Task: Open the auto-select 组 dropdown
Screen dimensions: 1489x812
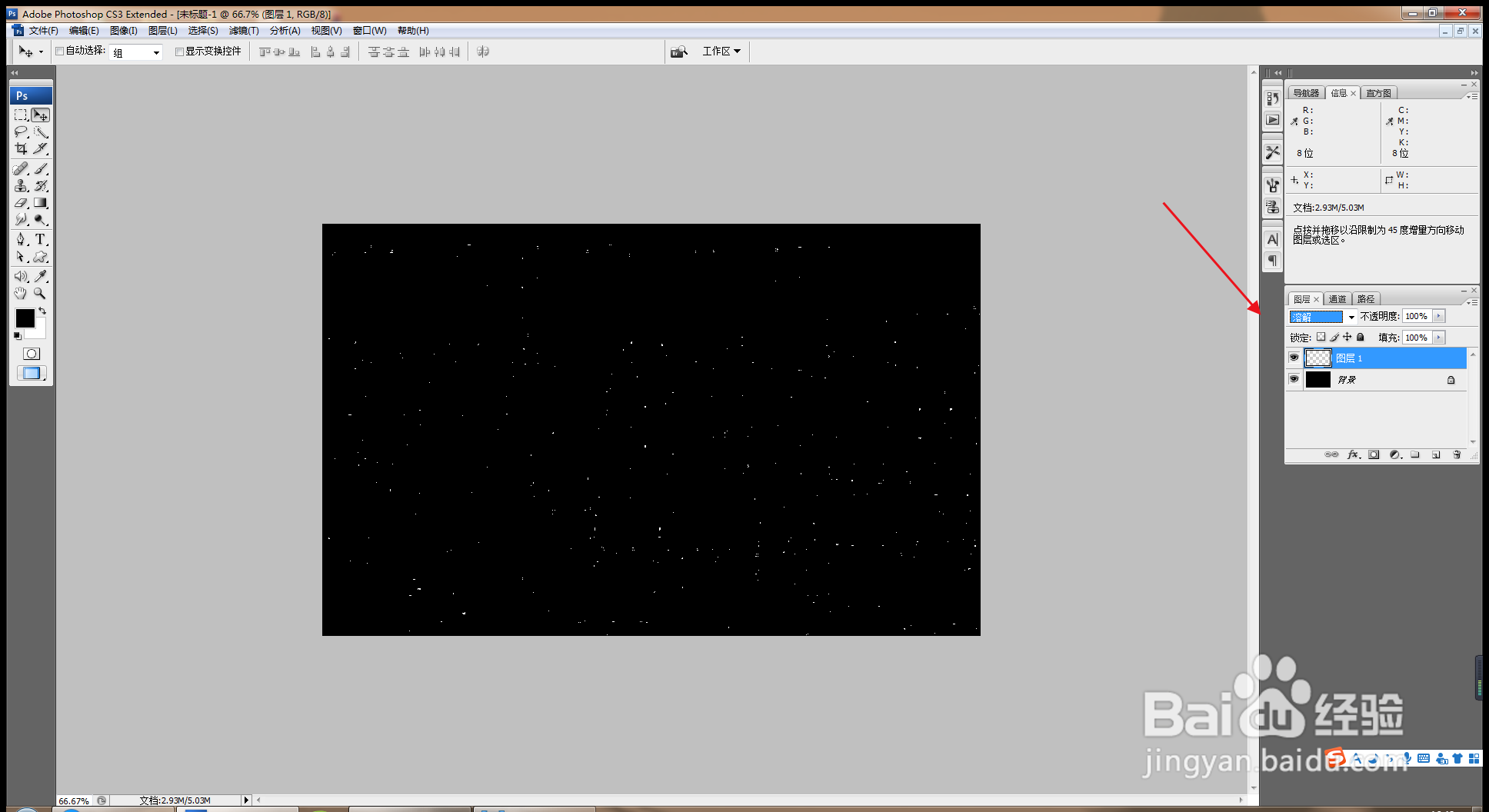Action: pos(136,52)
